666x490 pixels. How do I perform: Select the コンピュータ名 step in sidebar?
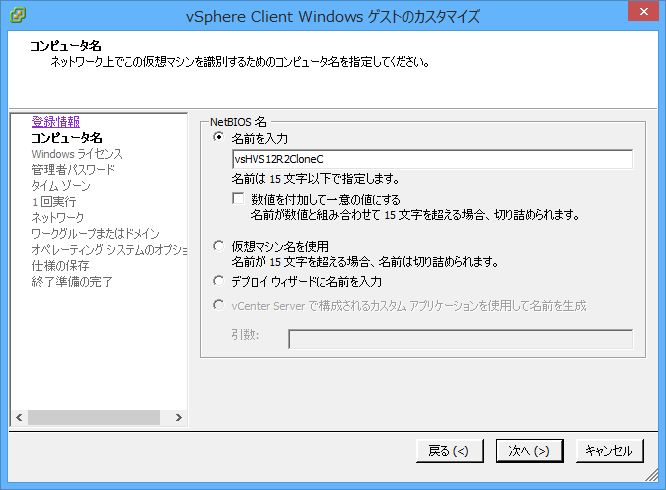click(x=67, y=138)
